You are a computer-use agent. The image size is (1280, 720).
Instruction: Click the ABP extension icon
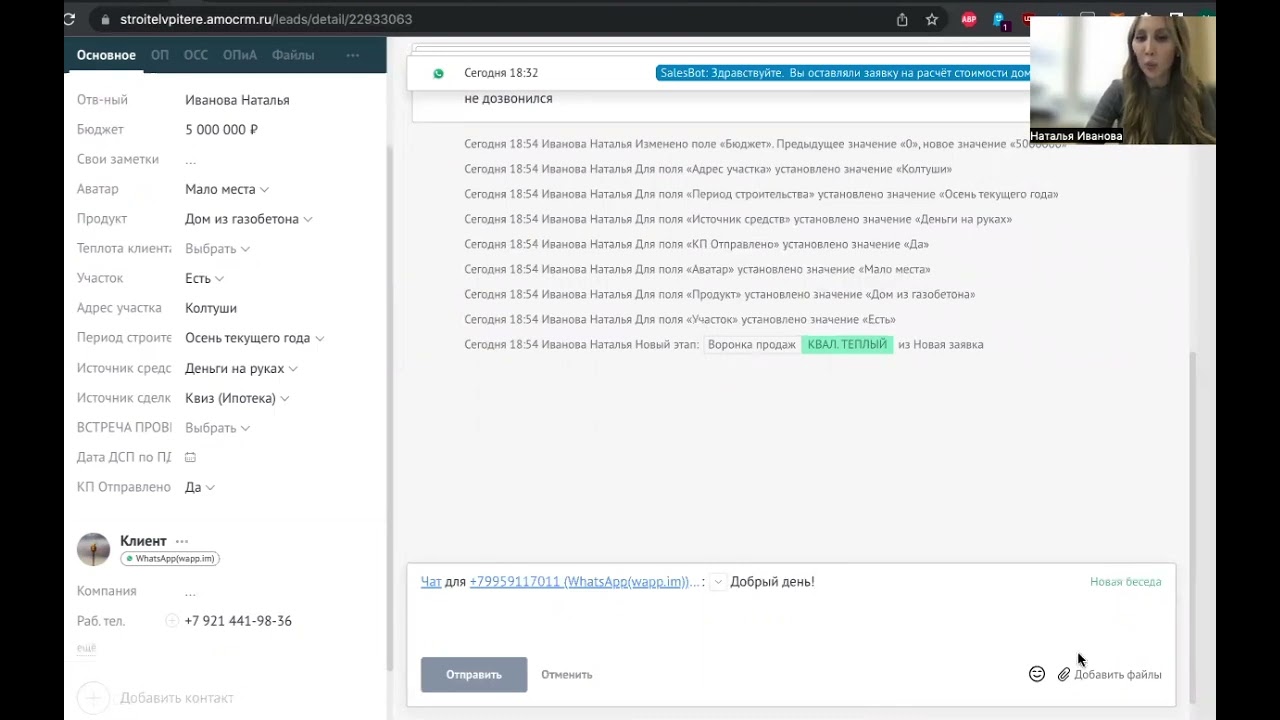pos(968,19)
